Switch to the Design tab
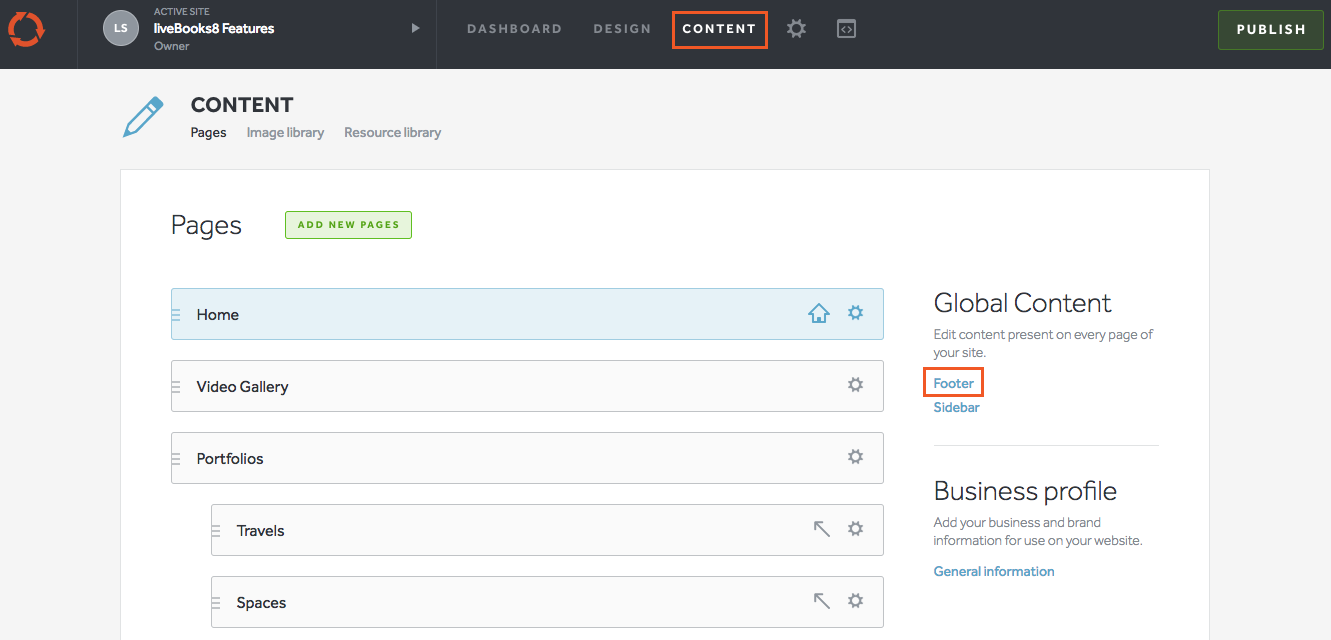Viewport: 1331px width, 640px height. click(x=622, y=29)
